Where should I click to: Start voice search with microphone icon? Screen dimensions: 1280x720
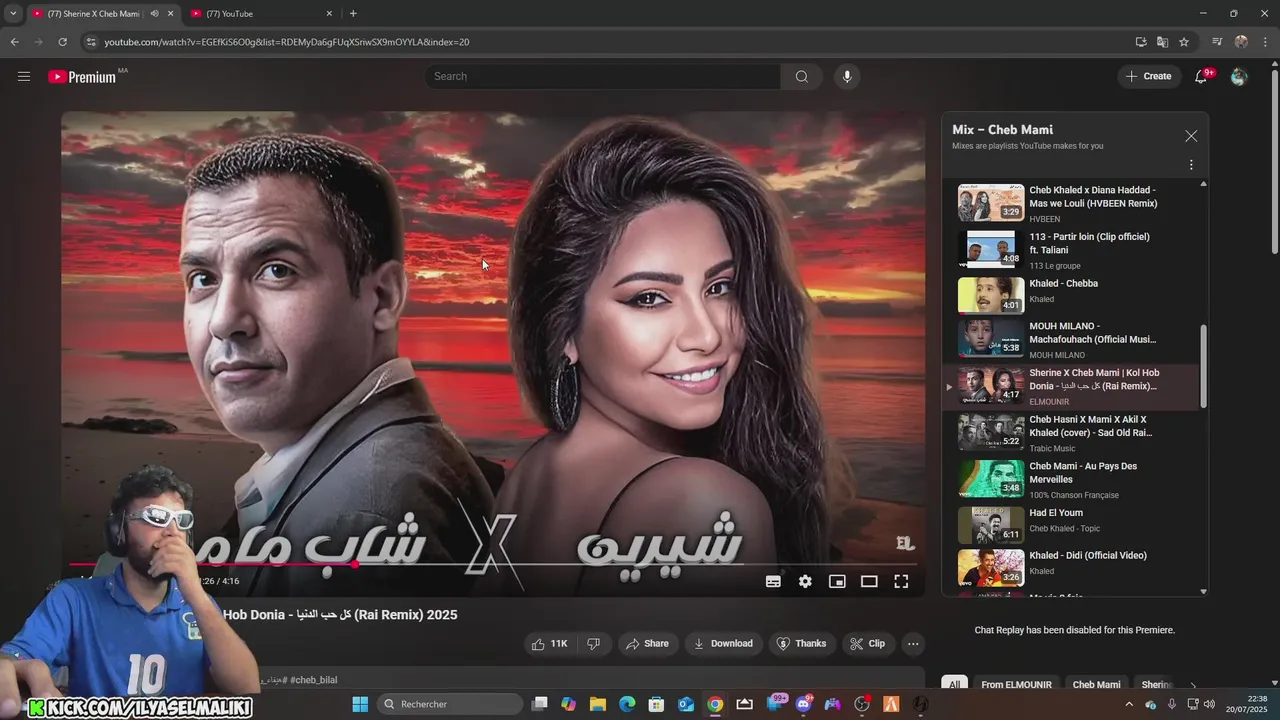[847, 76]
